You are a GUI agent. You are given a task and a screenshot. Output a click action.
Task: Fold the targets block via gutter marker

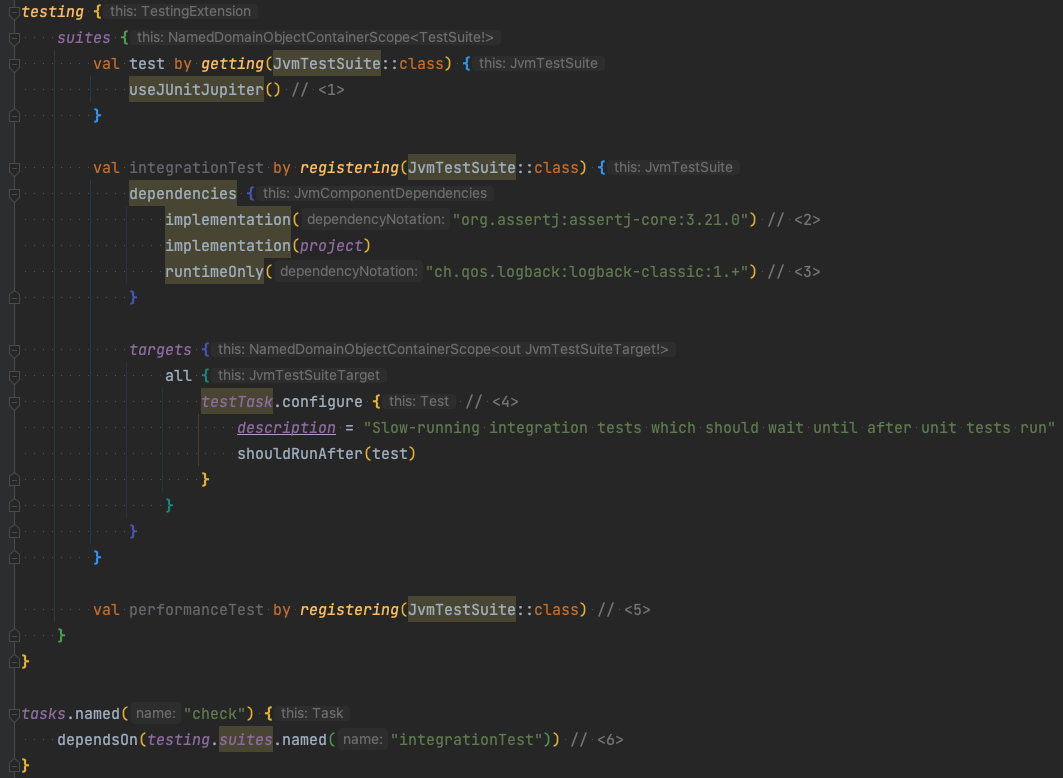14,349
